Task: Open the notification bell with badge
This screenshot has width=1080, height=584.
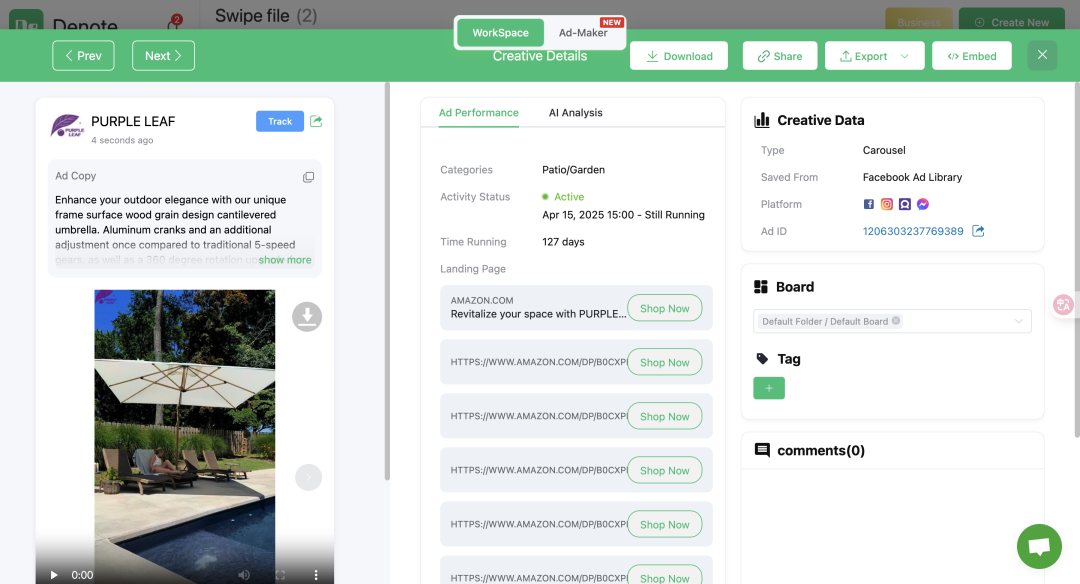Action: (174, 23)
